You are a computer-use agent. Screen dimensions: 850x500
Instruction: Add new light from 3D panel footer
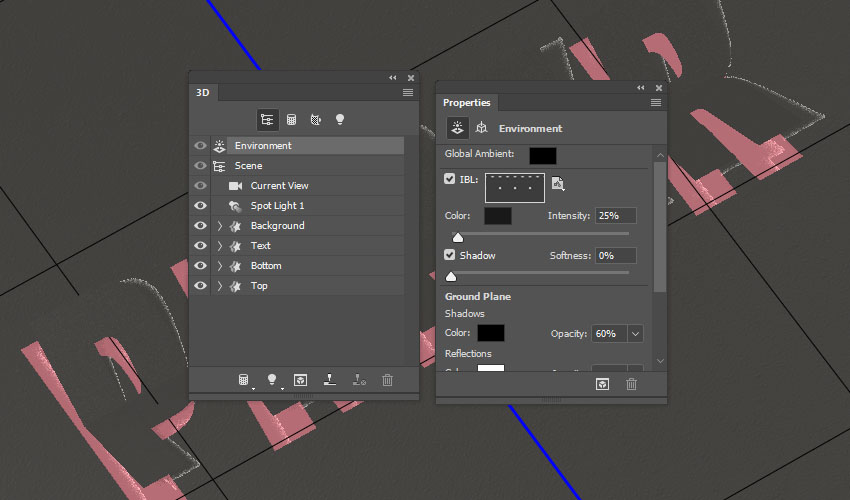[273, 380]
